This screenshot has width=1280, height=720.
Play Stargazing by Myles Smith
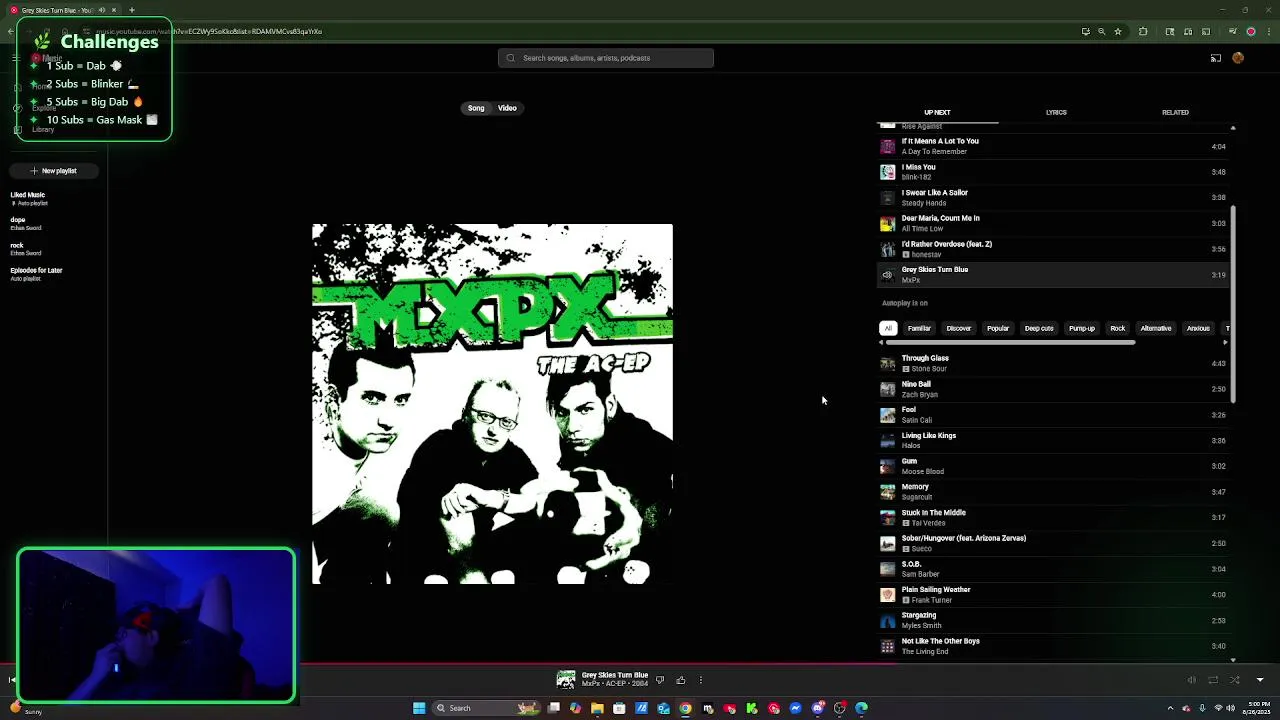tap(1053, 620)
